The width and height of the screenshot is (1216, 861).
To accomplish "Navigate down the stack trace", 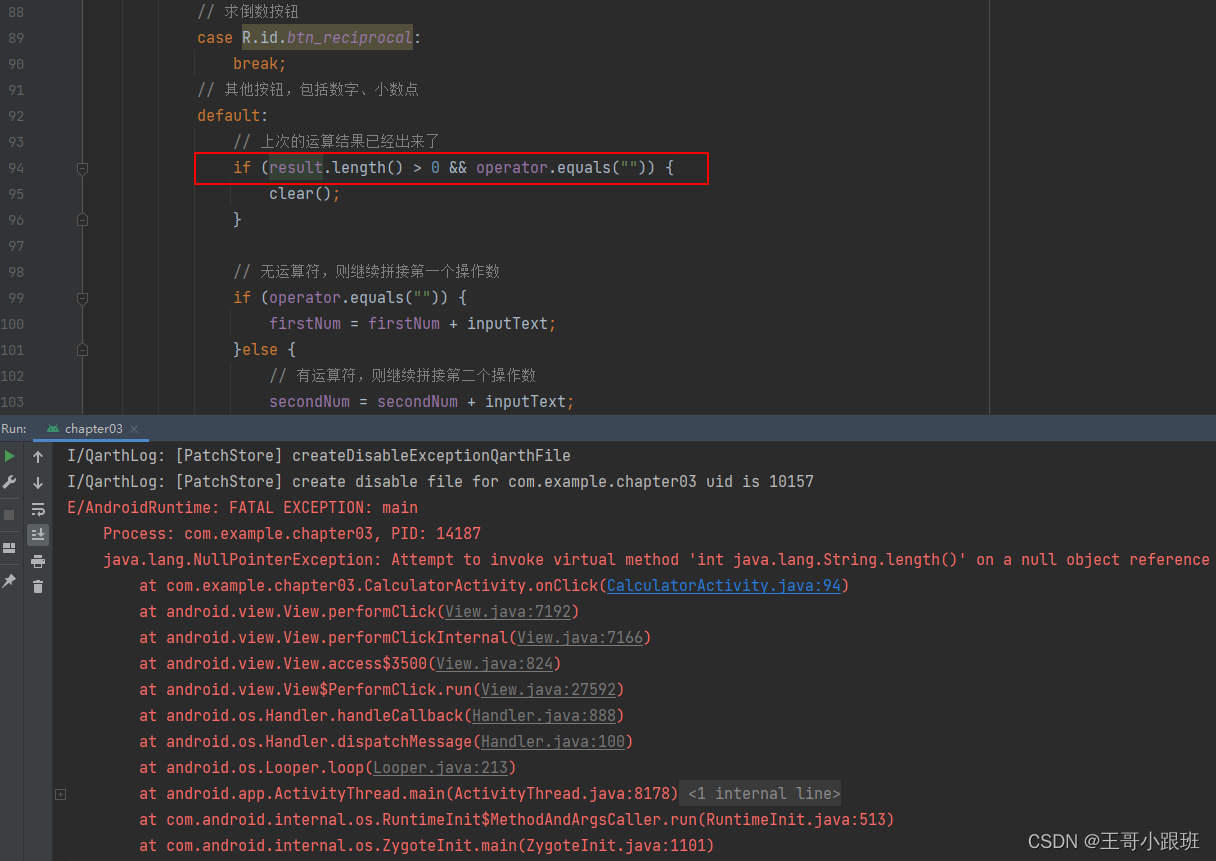I will pos(37,481).
